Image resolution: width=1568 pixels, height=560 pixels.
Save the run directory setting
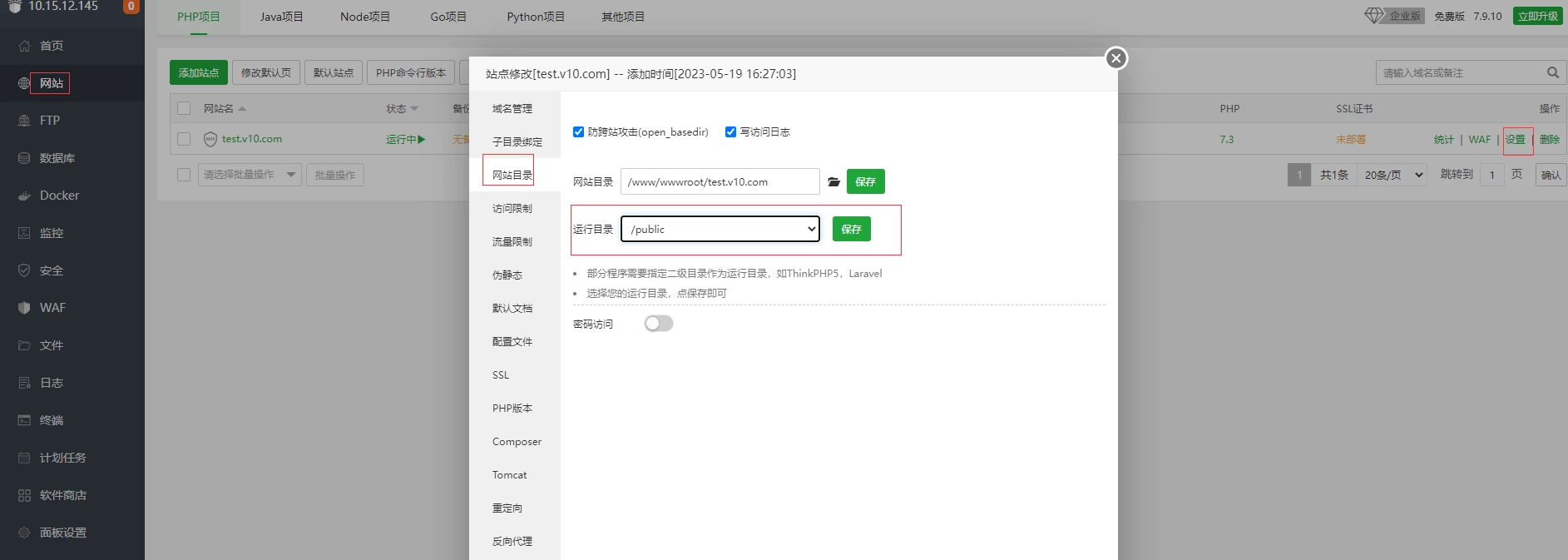click(x=851, y=230)
